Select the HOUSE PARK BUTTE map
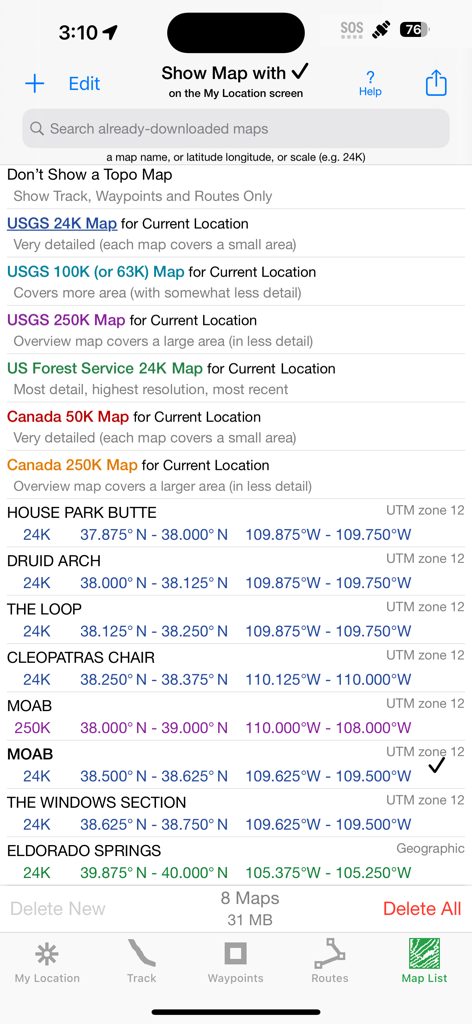The image size is (472, 1024). coord(236,523)
